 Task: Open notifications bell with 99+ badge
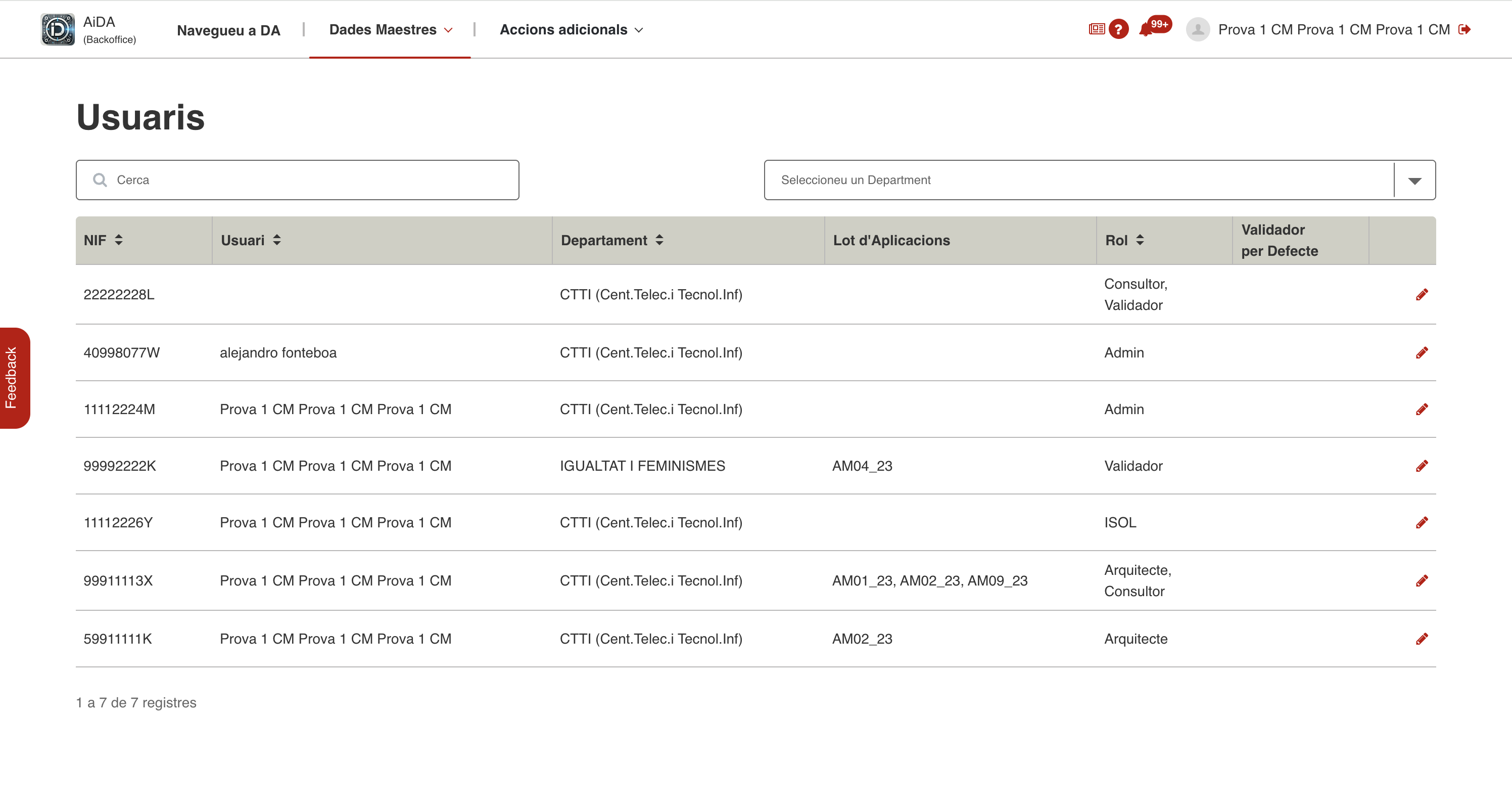1146,29
